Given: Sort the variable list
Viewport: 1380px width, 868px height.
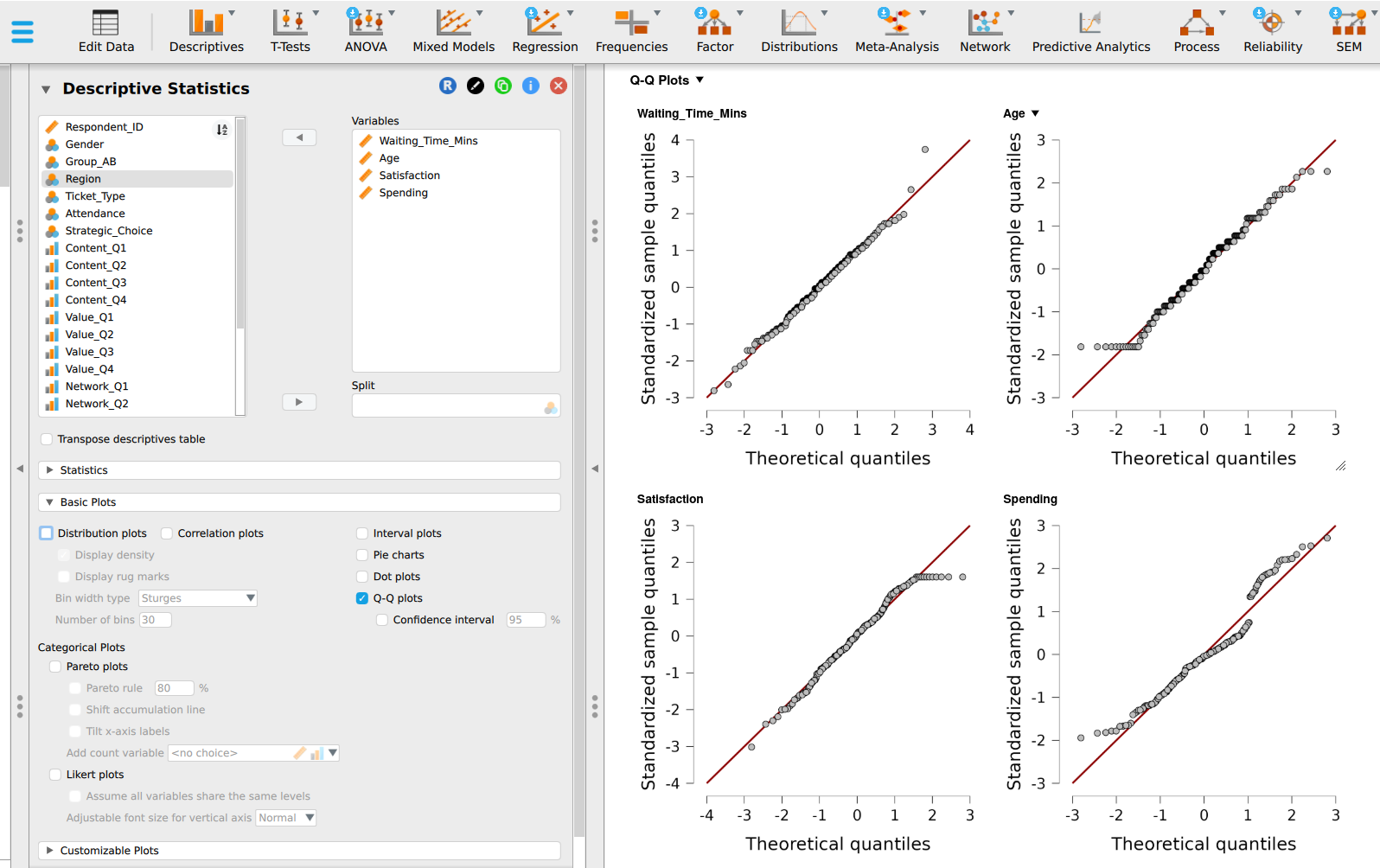Looking at the screenshot, I should [x=222, y=130].
